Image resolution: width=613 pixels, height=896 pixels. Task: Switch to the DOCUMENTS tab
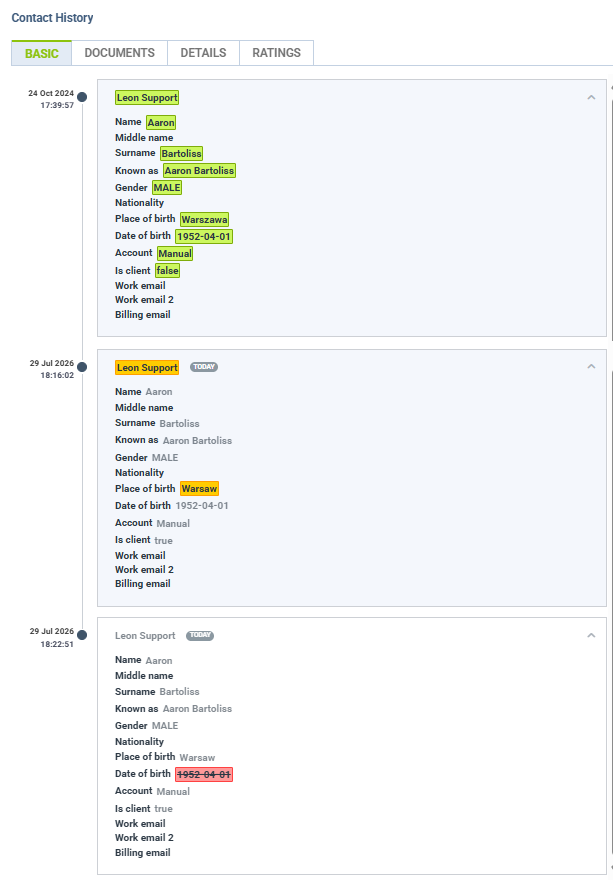[119, 53]
